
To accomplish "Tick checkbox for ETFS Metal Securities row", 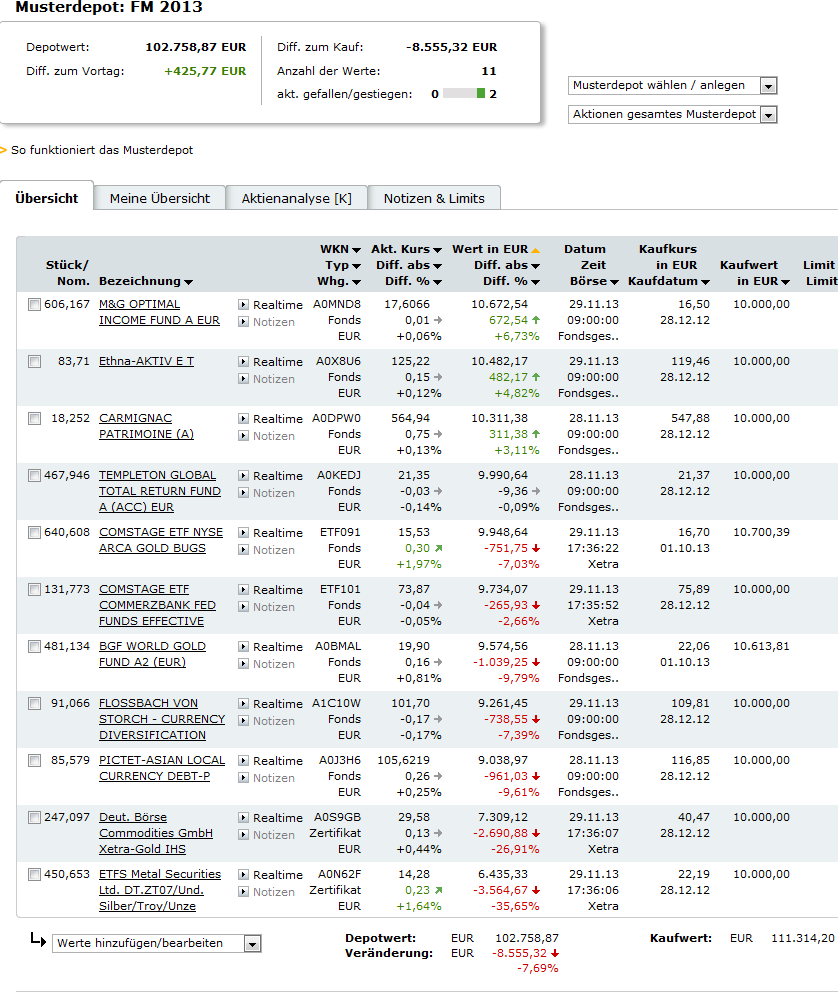I will (x=34, y=874).
